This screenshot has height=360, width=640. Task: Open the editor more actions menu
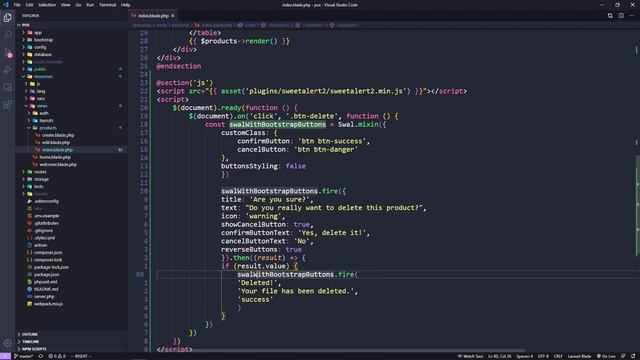coord(632,16)
